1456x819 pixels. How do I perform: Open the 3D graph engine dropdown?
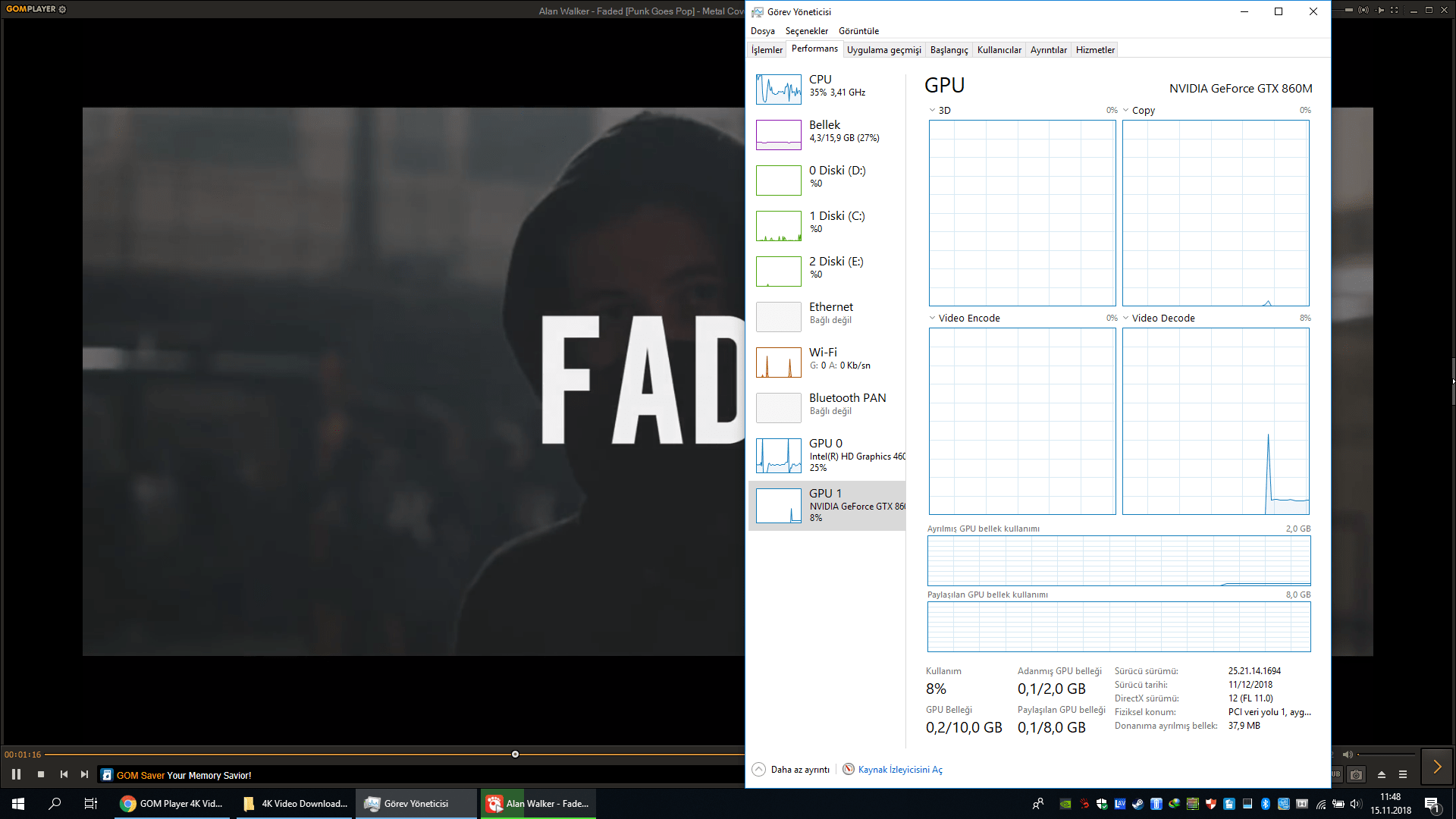click(940, 110)
